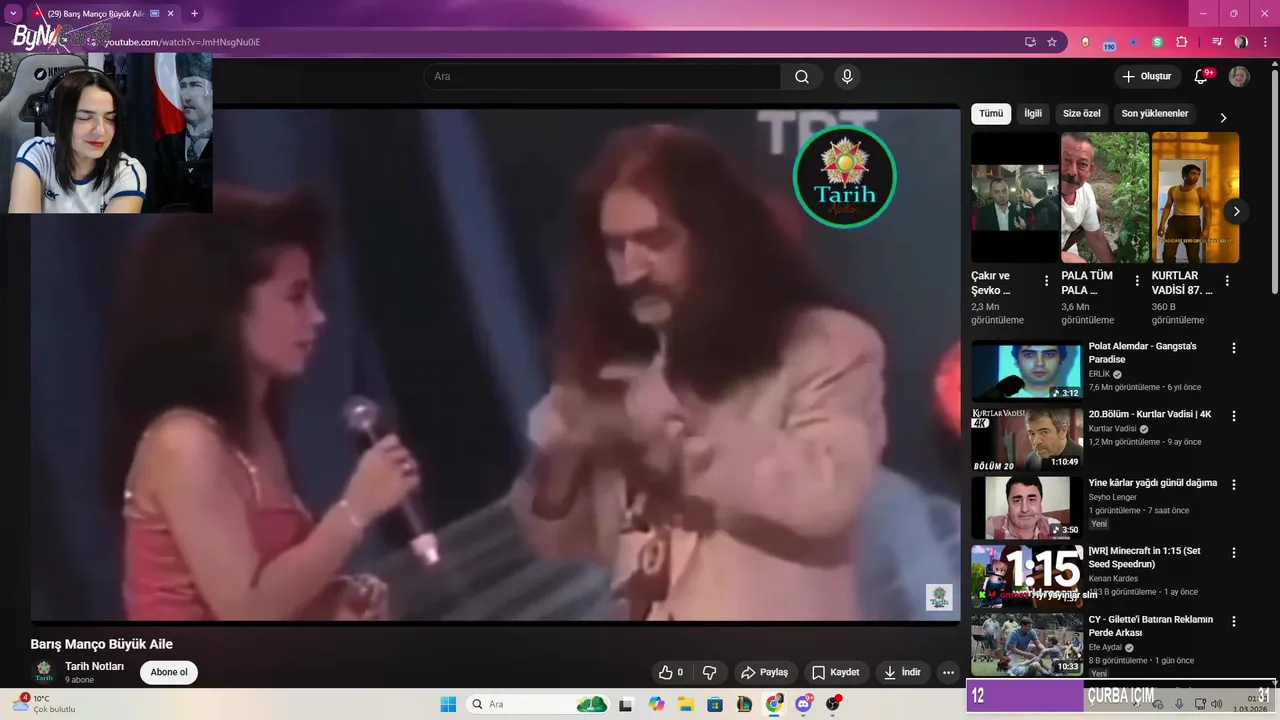Show more filter chips with right arrow
This screenshot has width=1280, height=720.
click(x=1223, y=117)
